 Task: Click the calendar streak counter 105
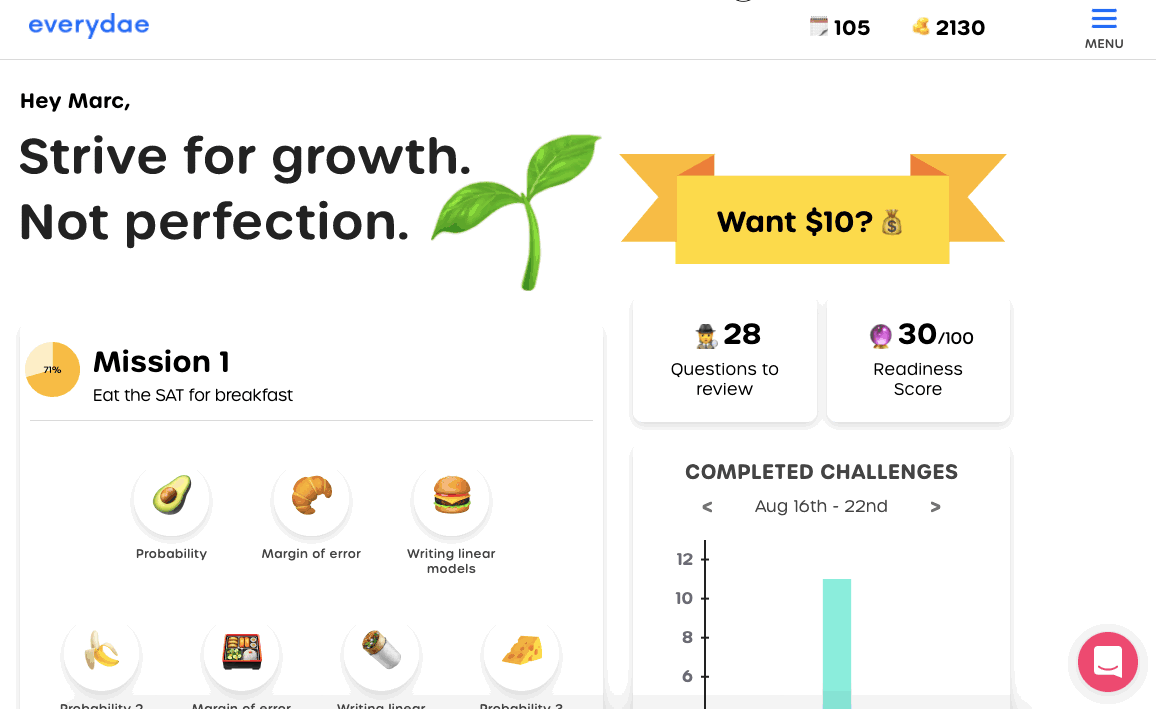tap(840, 28)
